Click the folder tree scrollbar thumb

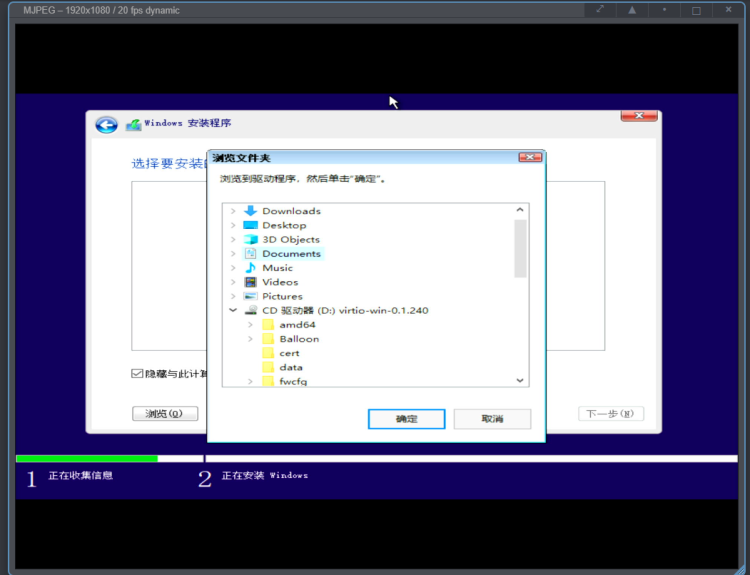tap(520, 248)
